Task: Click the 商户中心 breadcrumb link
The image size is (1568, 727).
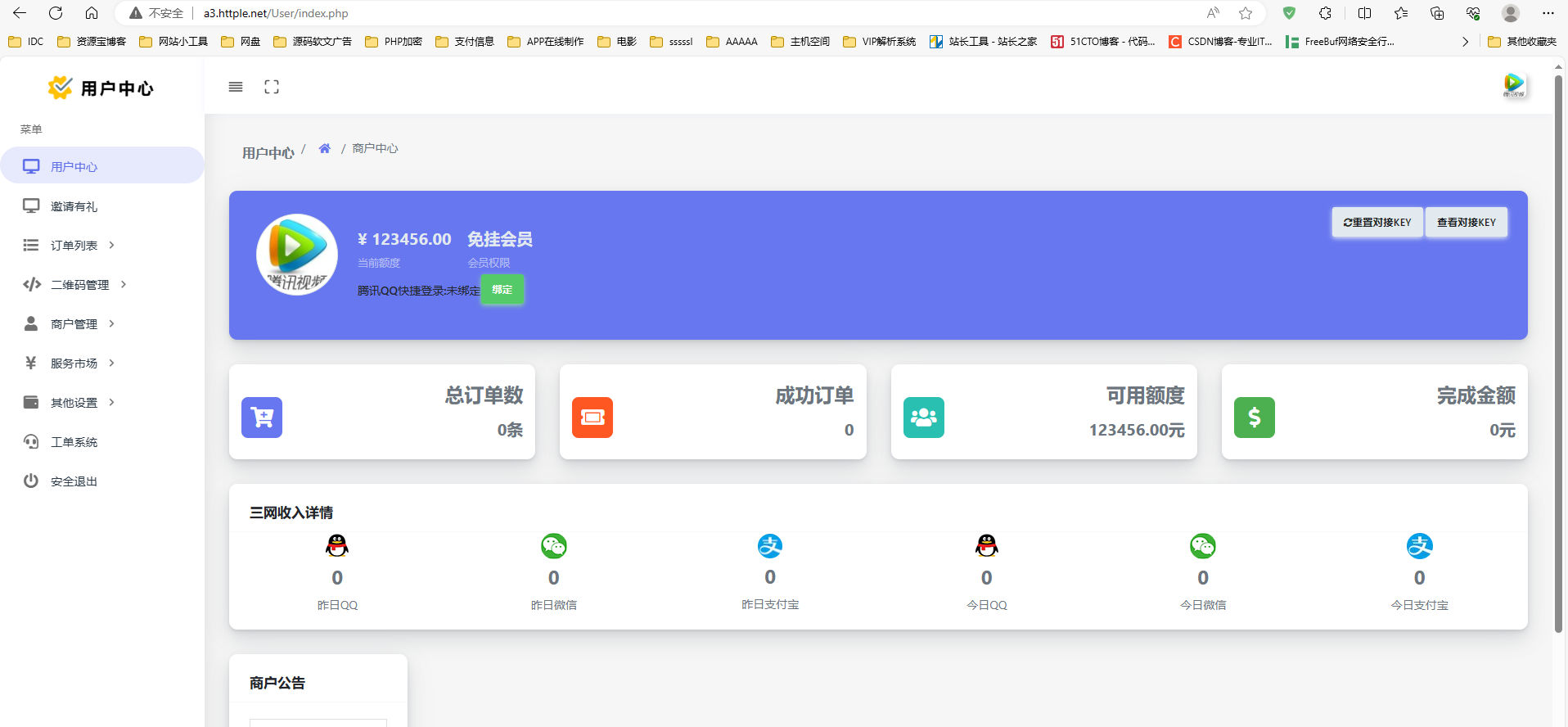Action: [375, 148]
